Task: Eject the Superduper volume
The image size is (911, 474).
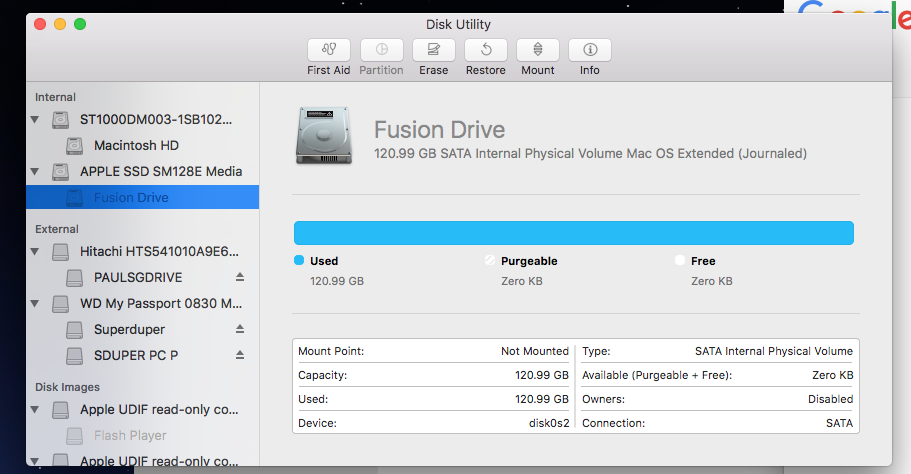Action: (240, 329)
